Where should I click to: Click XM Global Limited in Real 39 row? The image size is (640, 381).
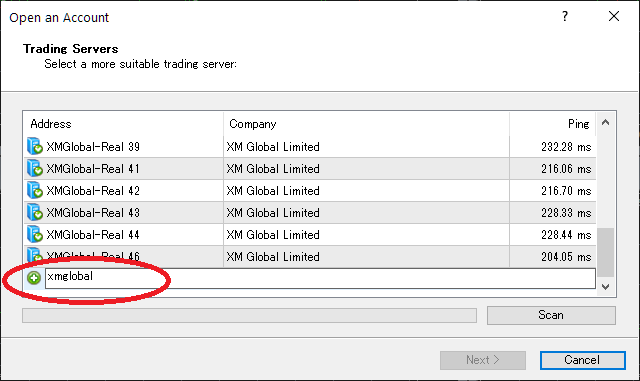(273, 147)
